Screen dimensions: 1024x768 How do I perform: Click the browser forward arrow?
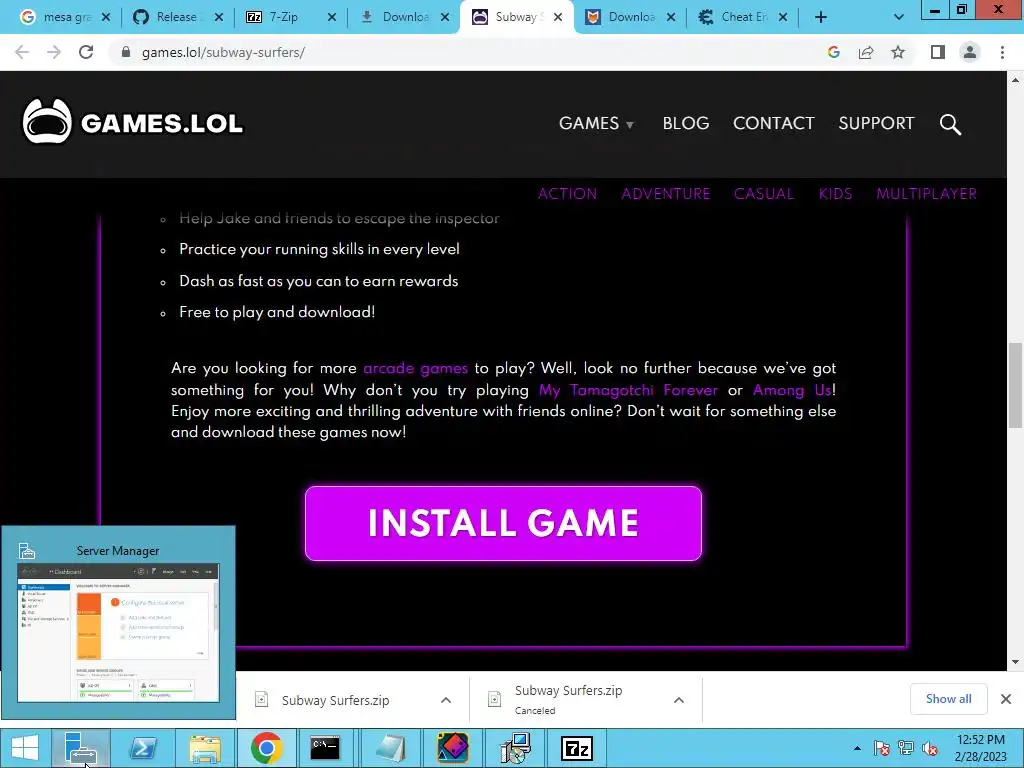[x=54, y=52]
